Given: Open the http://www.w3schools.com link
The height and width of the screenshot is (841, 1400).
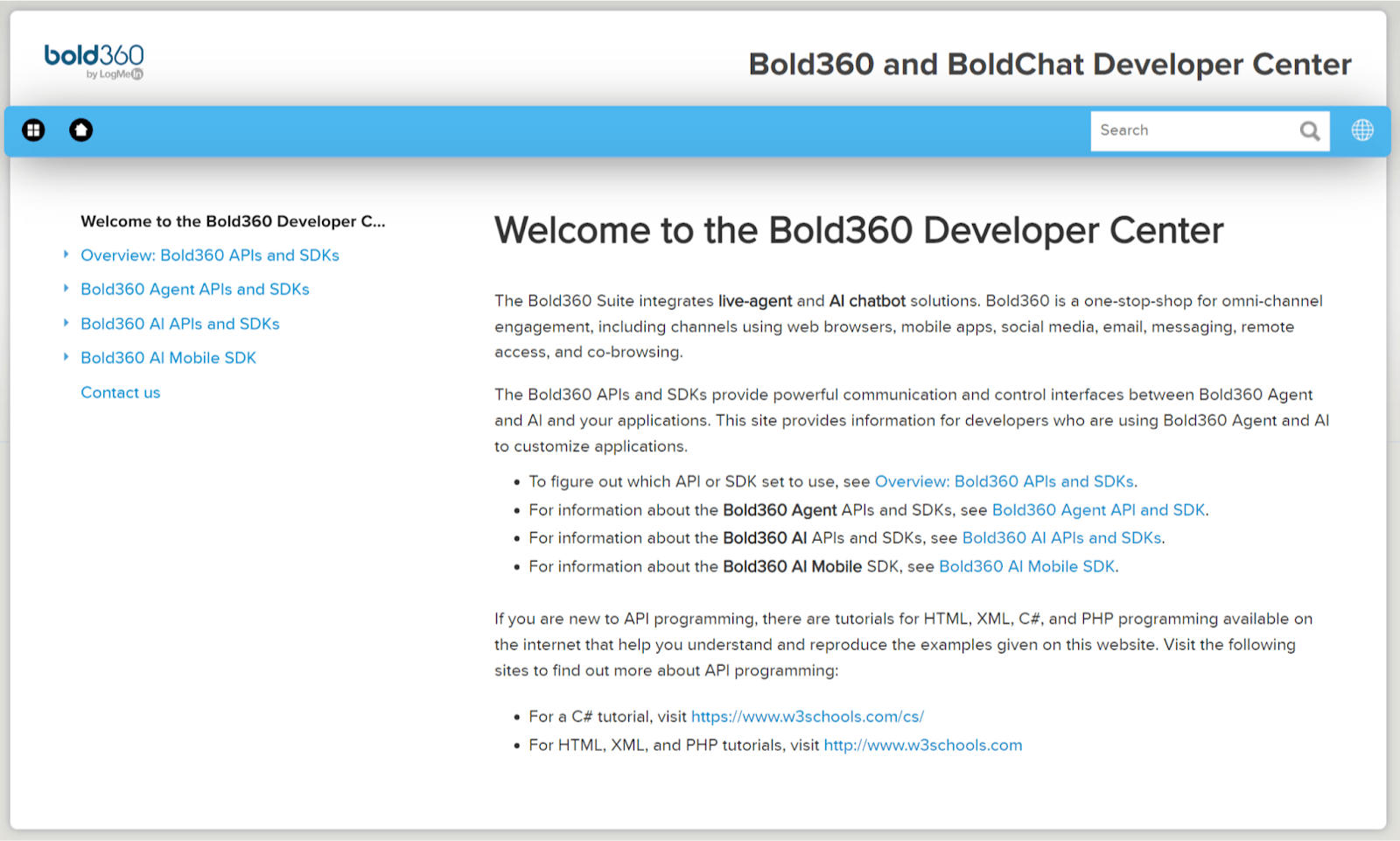Looking at the screenshot, I should coord(922,745).
